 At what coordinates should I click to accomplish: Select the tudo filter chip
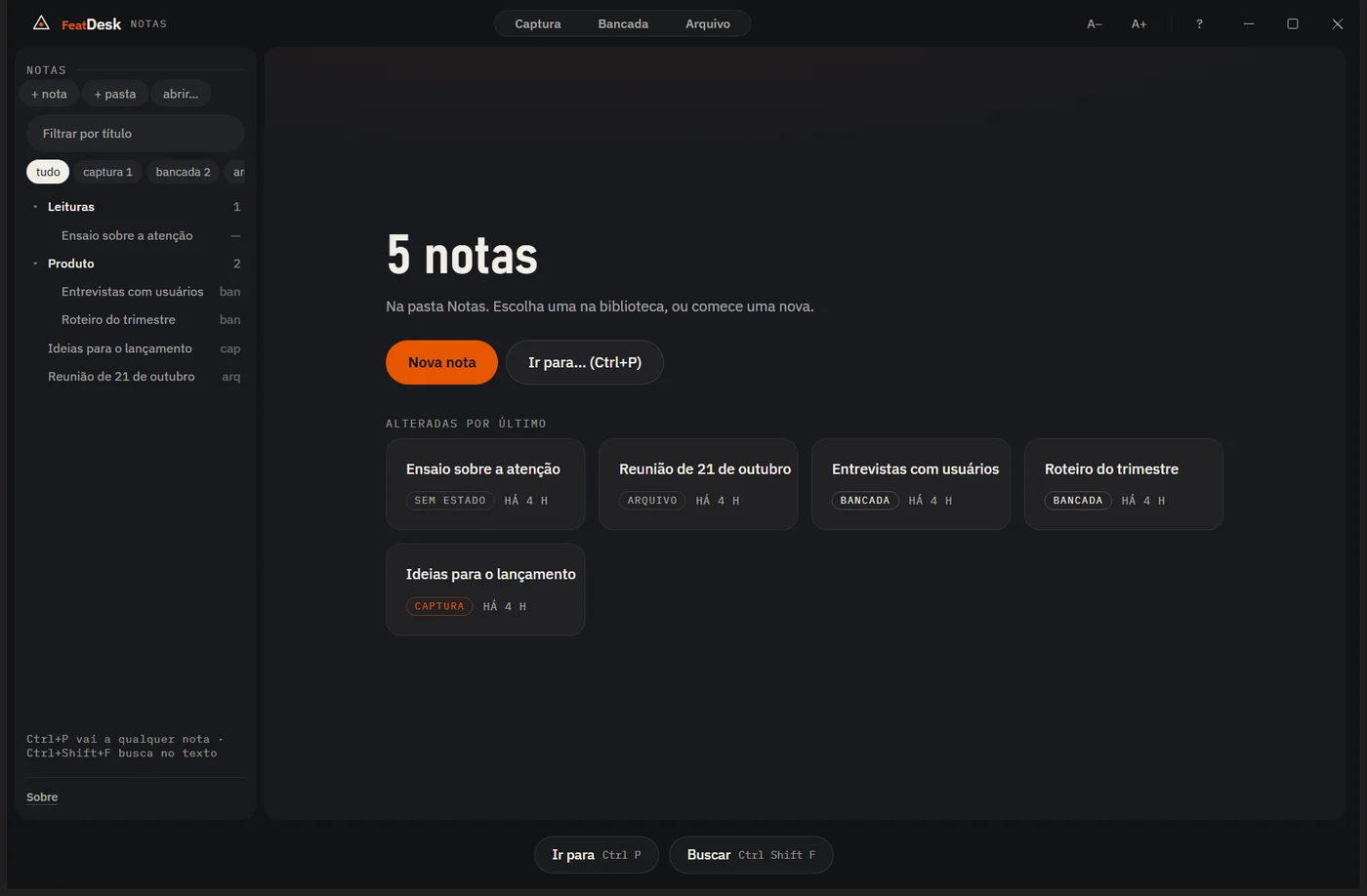tap(48, 172)
